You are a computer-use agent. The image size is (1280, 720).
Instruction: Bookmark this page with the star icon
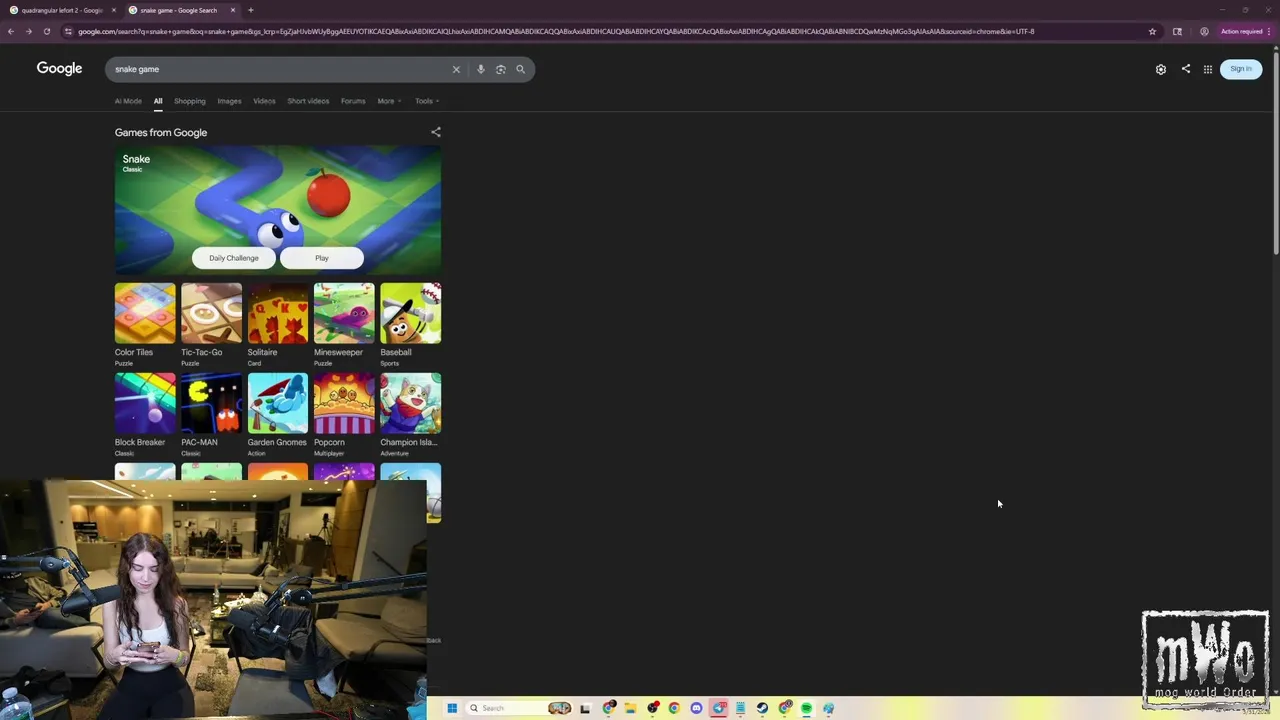1152,31
